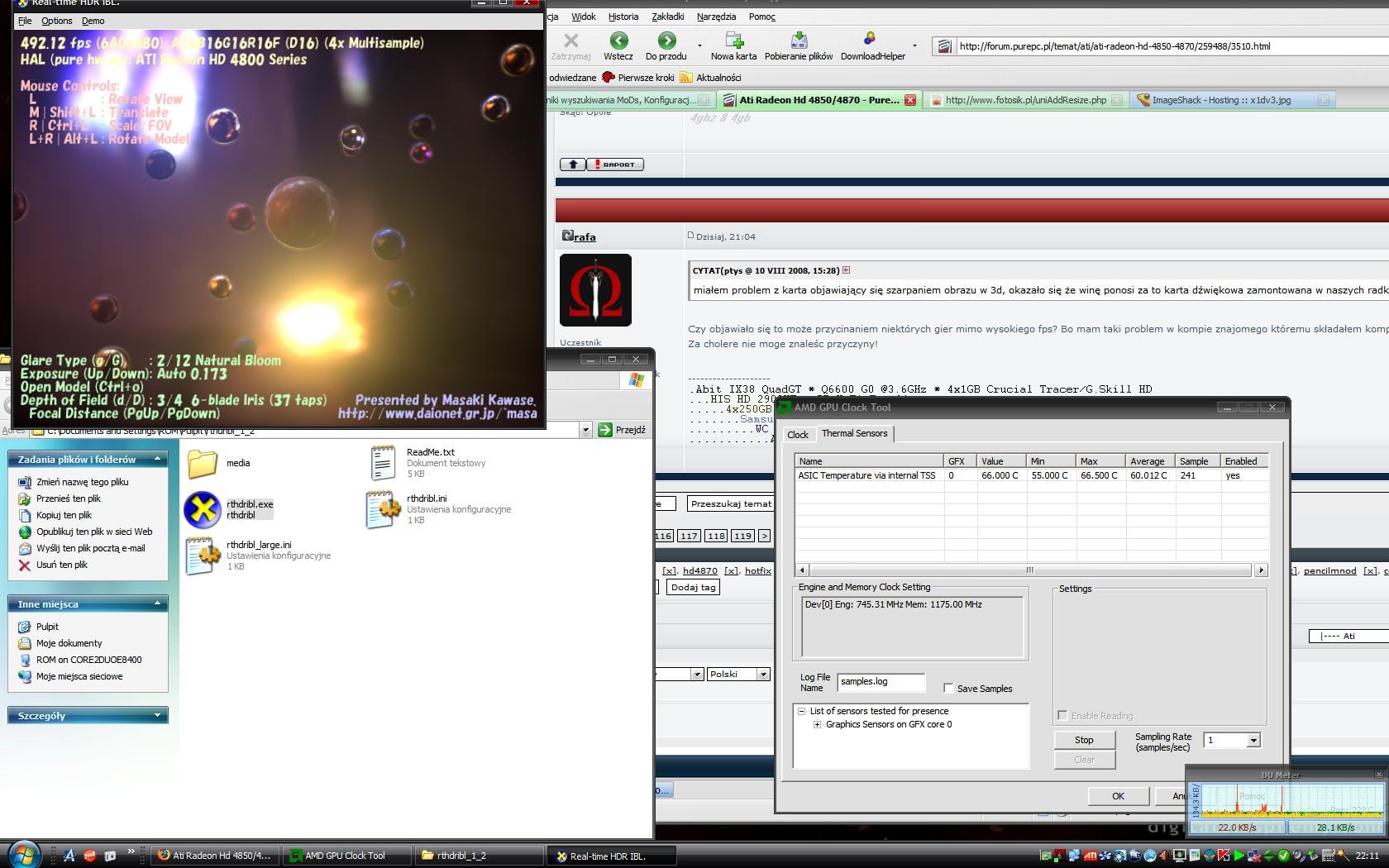
Task: Click the monitor display tray icon
Action: pos(1180,856)
